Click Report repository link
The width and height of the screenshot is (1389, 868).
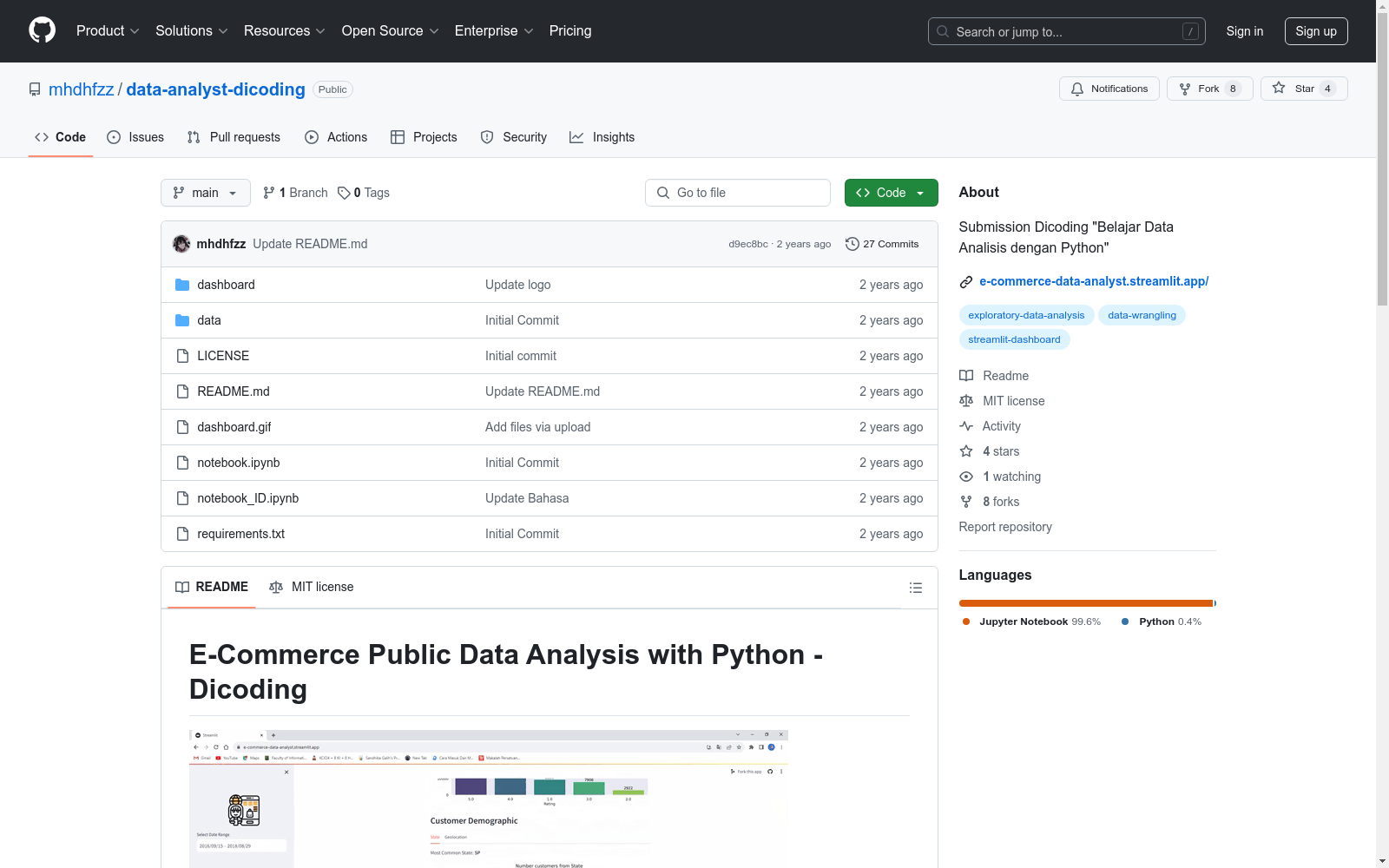click(x=1005, y=527)
